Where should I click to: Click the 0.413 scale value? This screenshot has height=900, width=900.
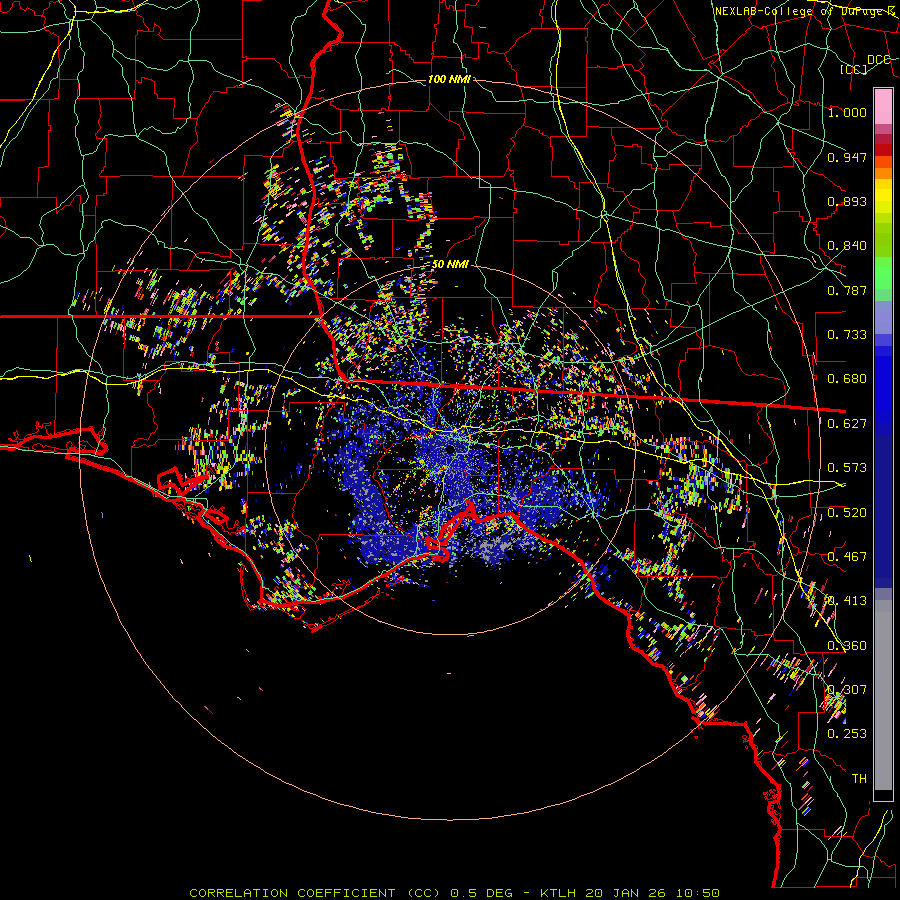point(847,601)
